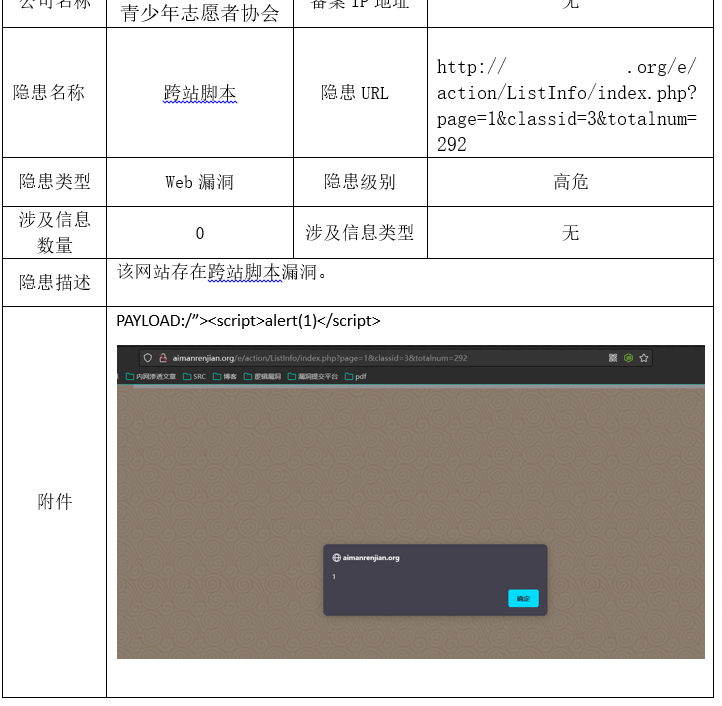The width and height of the screenshot is (722, 706).
Task: Click the Web 漏洞 cell
Action: coord(200,182)
